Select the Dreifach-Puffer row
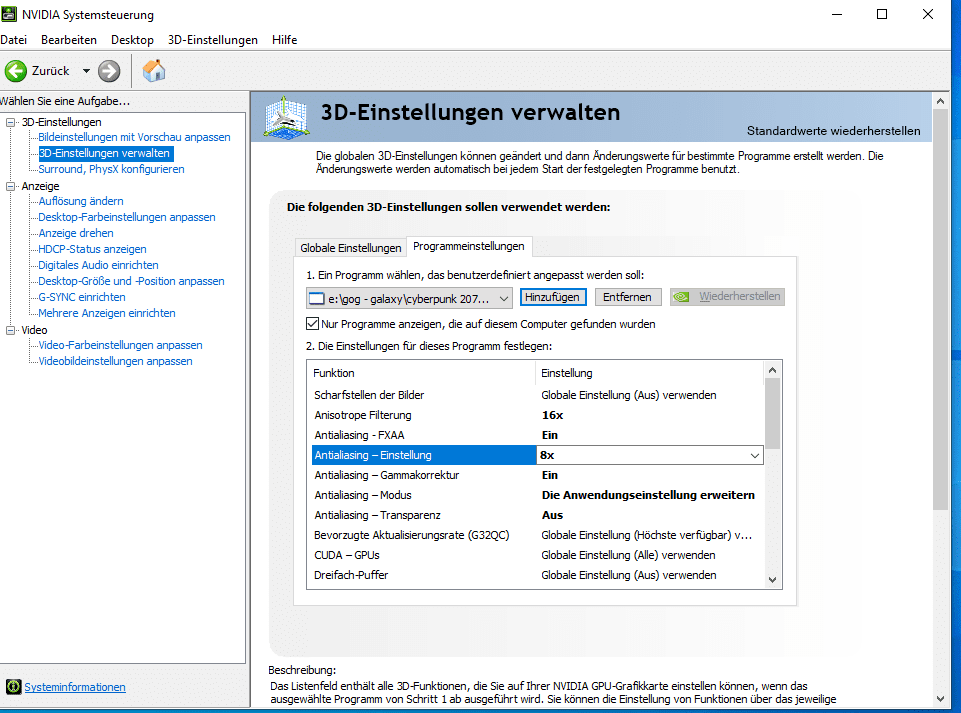The image size is (961, 713). [x=537, y=575]
